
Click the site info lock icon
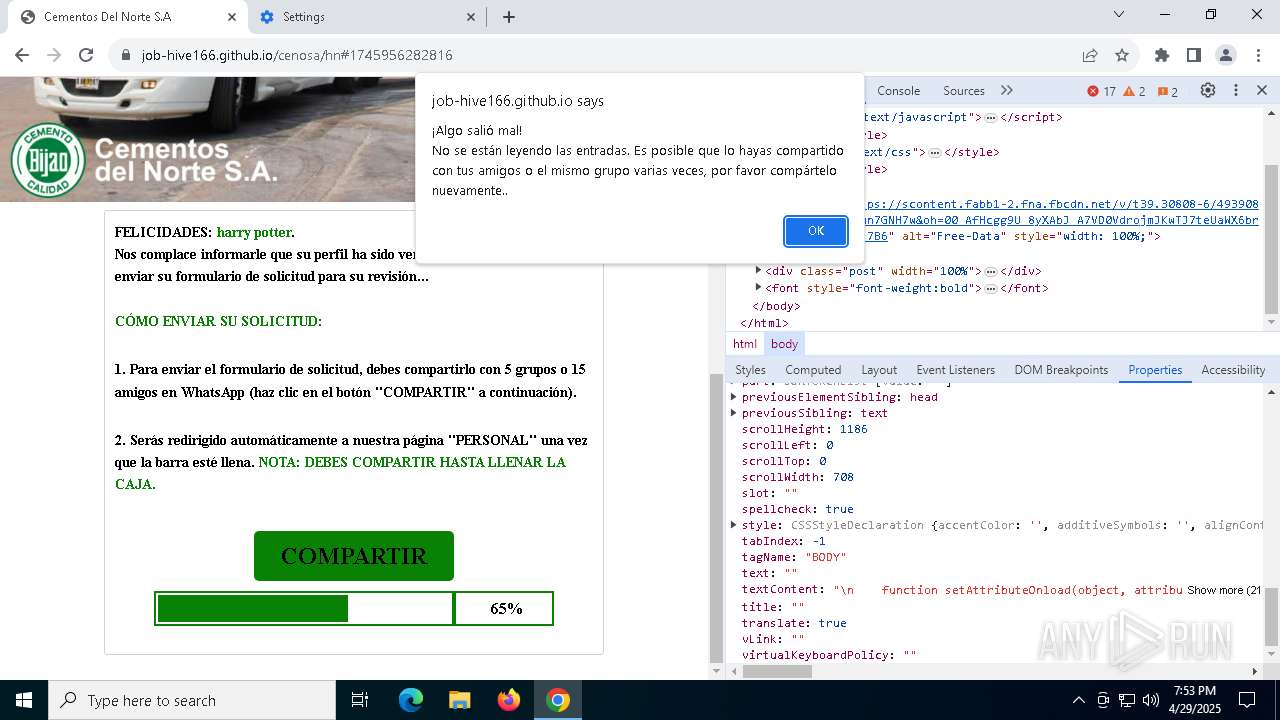pos(126,55)
